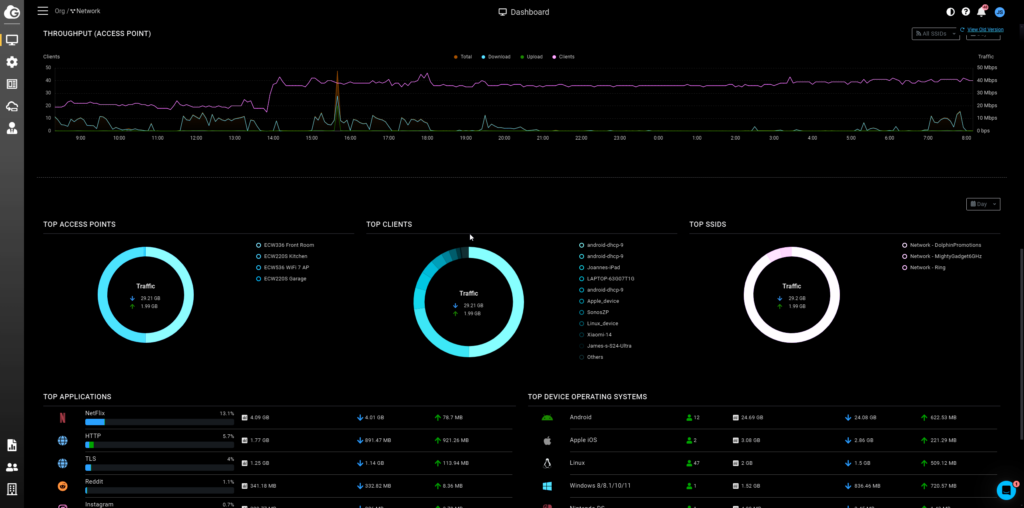Open the user profile avatar
Screen dimensions: 1024x508
[997, 12]
